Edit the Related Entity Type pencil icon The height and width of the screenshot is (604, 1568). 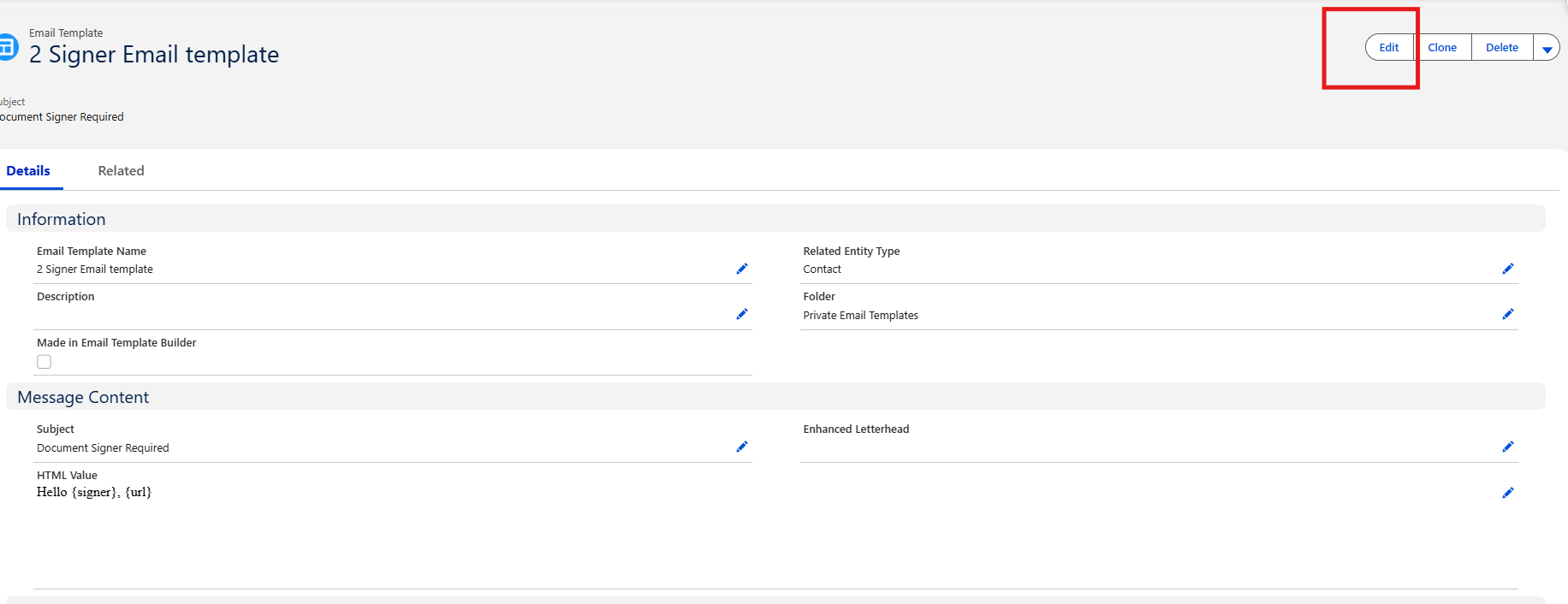pos(1508,269)
